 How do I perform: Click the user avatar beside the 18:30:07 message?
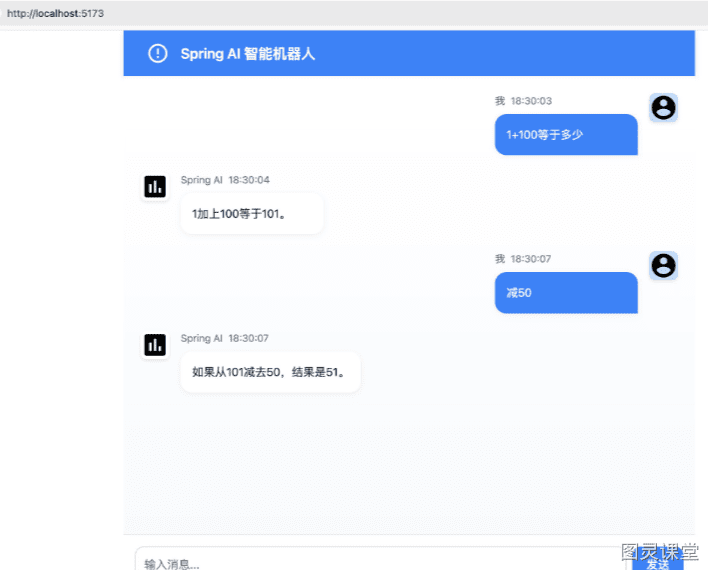click(663, 265)
